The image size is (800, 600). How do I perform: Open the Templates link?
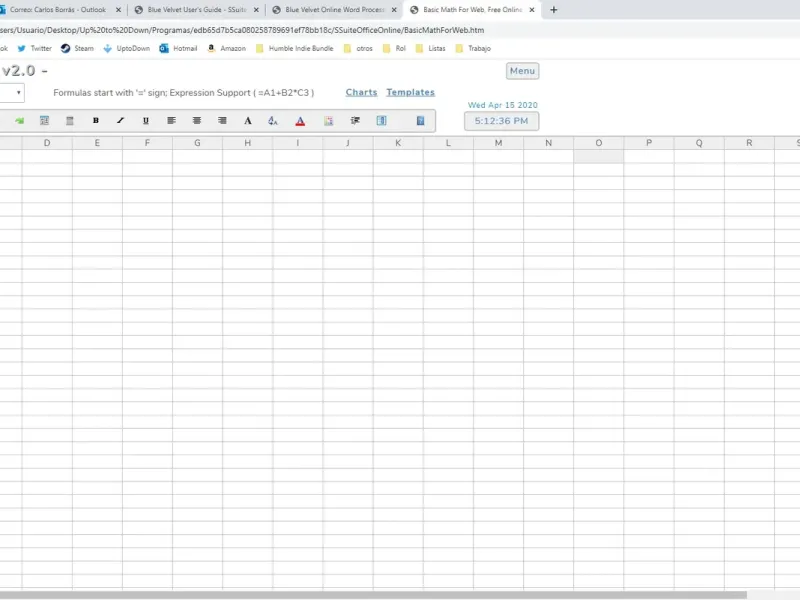[x=410, y=92]
